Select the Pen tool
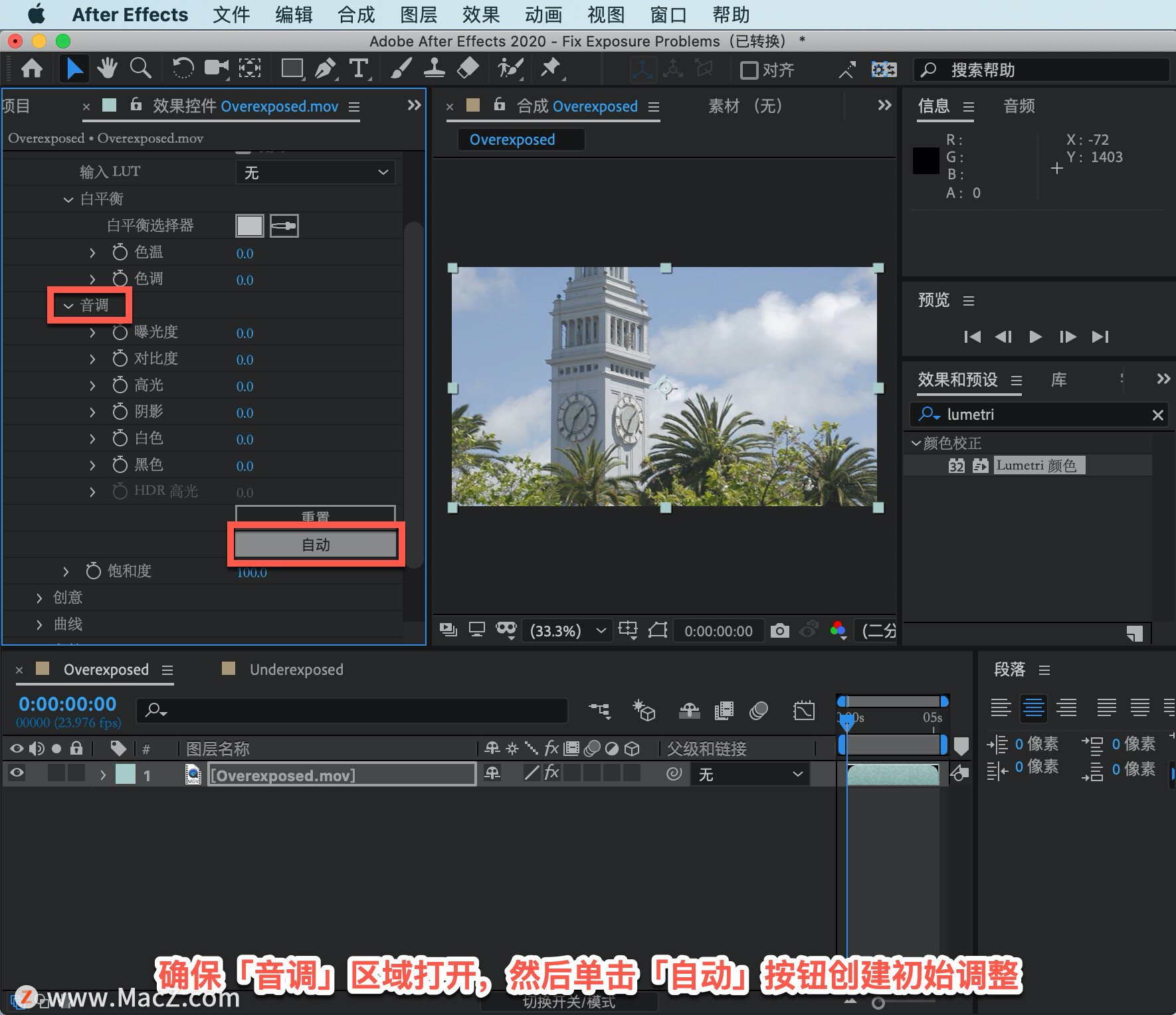Viewport: 1176px width, 1015px height. (325, 68)
